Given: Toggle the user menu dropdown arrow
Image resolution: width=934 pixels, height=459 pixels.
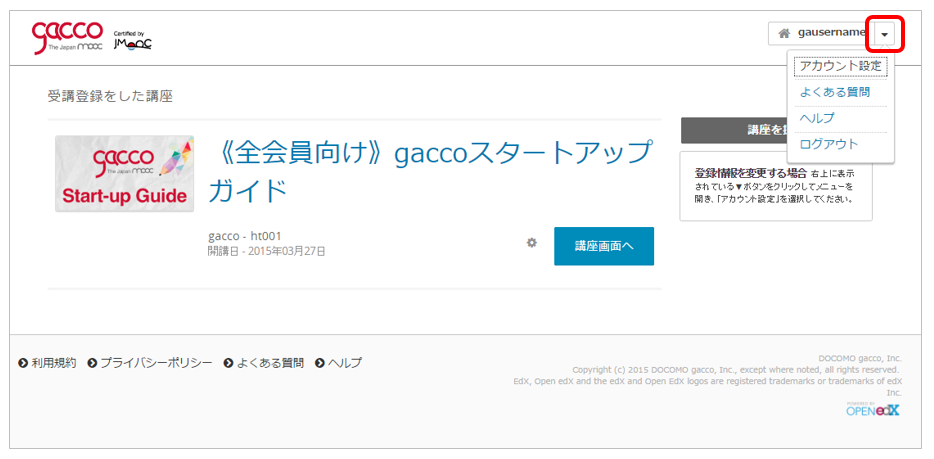Looking at the screenshot, I should (885, 34).
